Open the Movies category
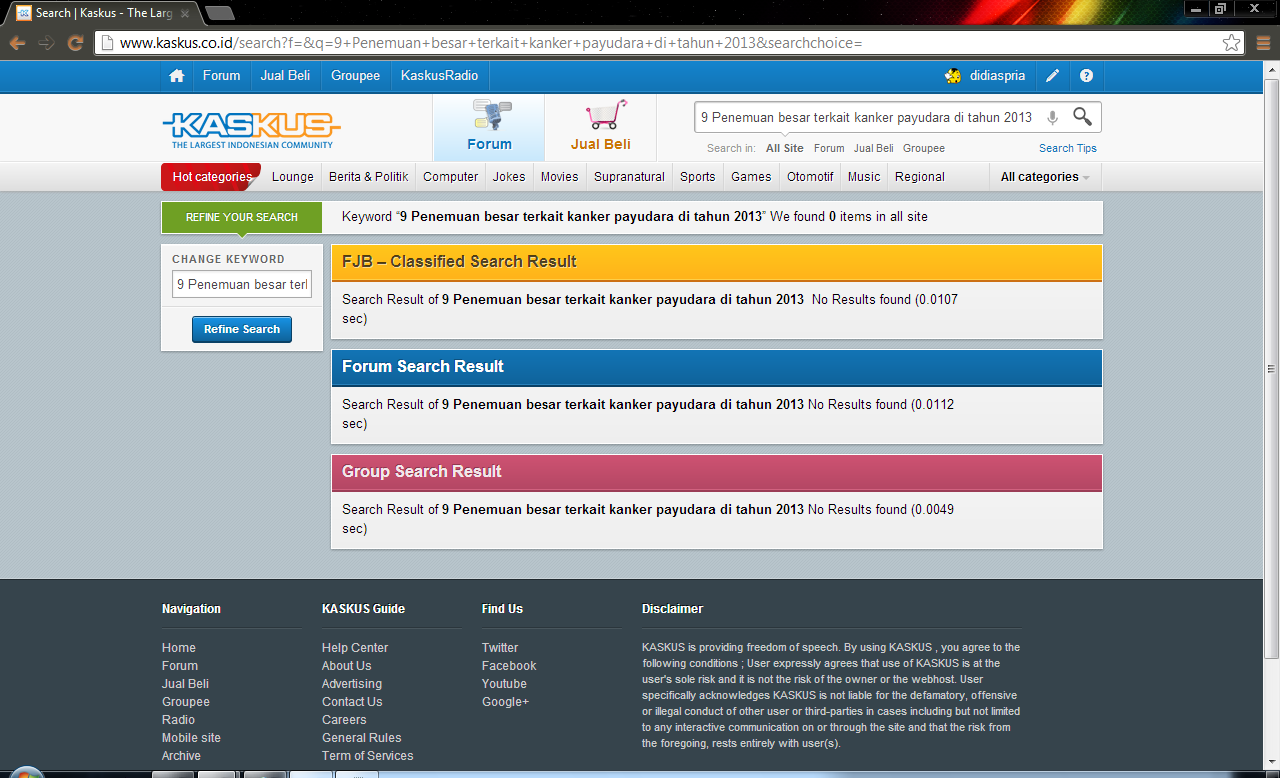Screen dimensions: 1280x778 [559, 177]
